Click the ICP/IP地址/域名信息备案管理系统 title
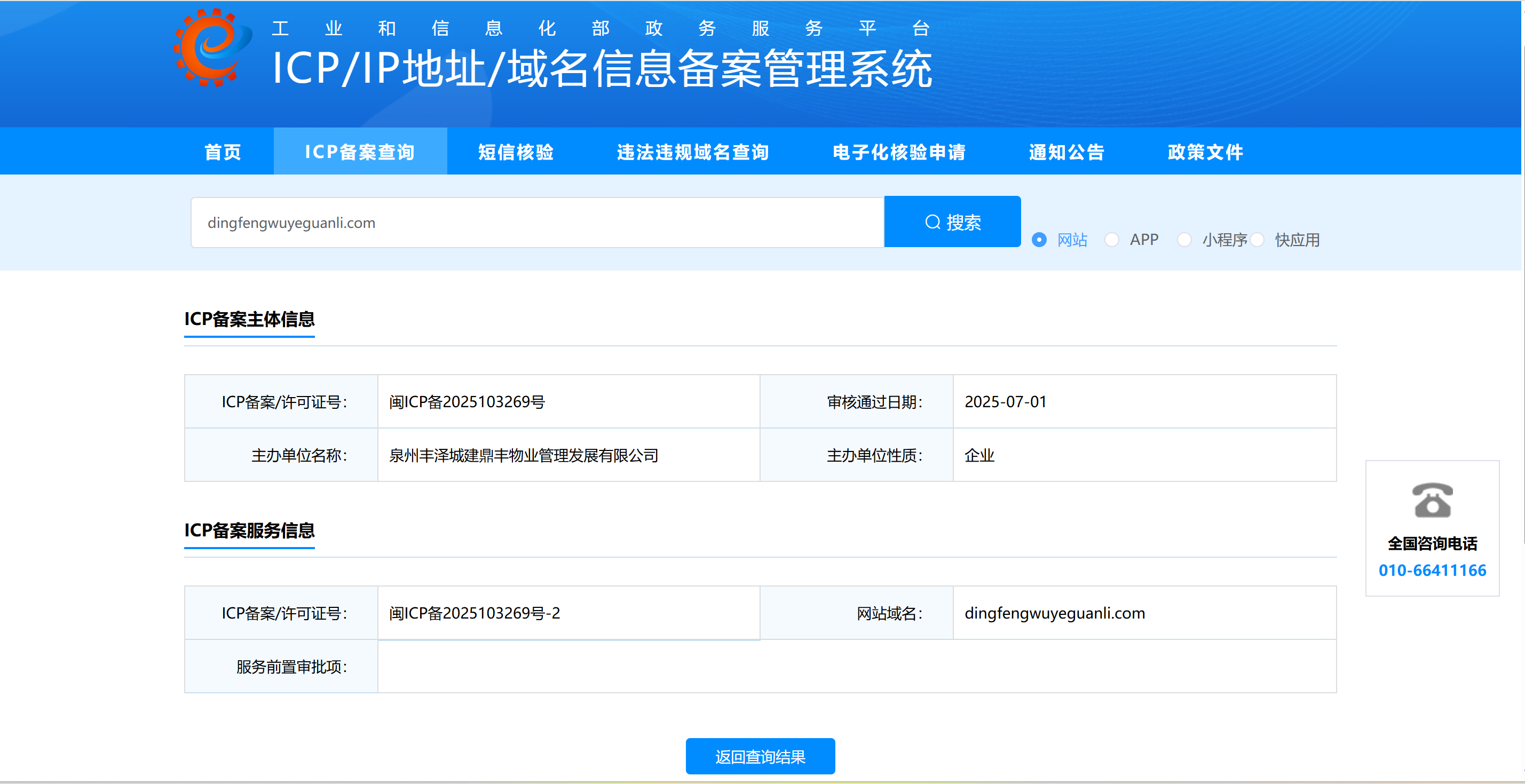The height and width of the screenshot is (784, 1525). 602,69
